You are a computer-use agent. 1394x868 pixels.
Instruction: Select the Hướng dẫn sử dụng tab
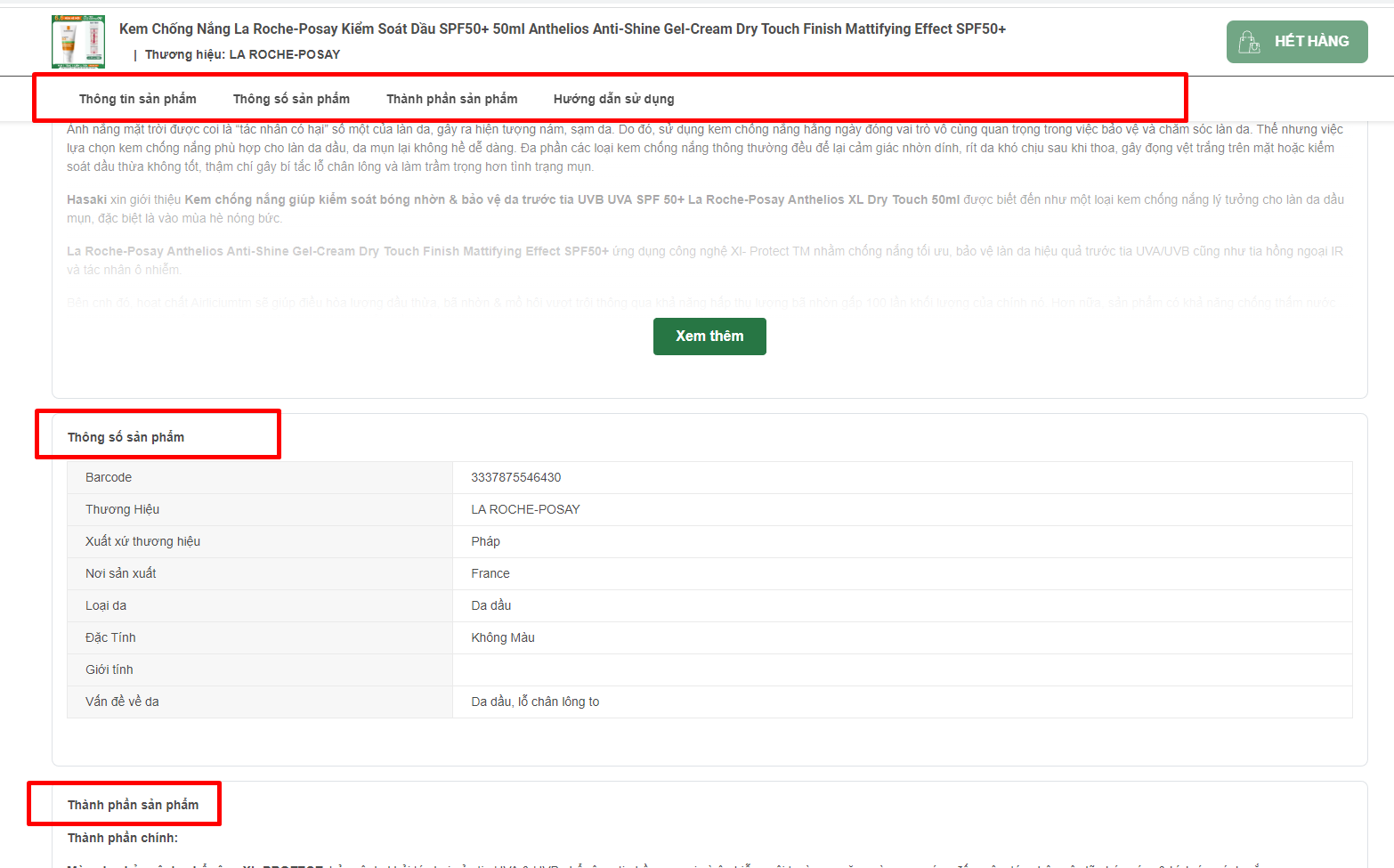[x=614, y=99]
